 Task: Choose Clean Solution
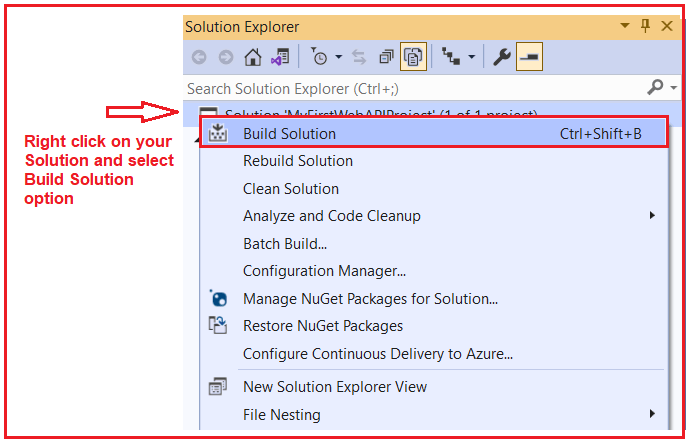tap(434, 188)
